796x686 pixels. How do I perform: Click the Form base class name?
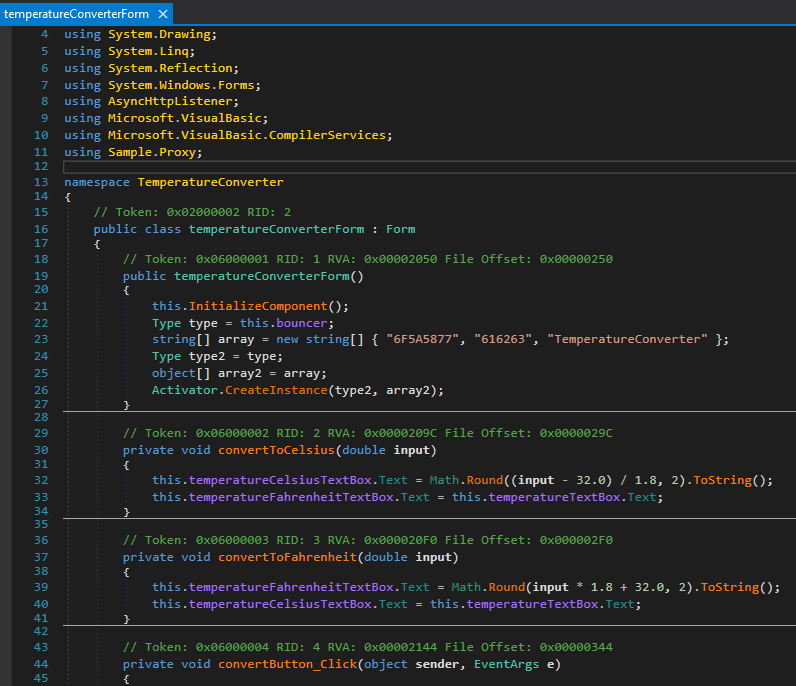tap(401, 229)
